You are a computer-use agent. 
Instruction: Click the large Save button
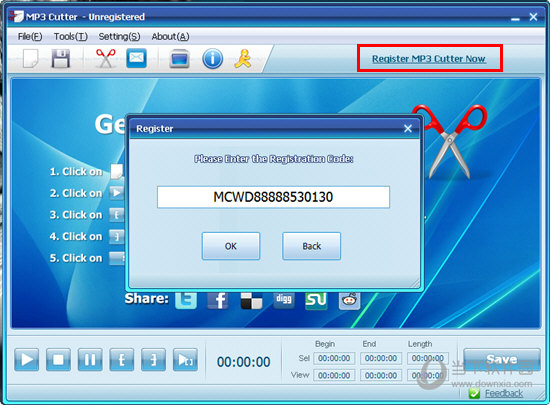point(502,359)
